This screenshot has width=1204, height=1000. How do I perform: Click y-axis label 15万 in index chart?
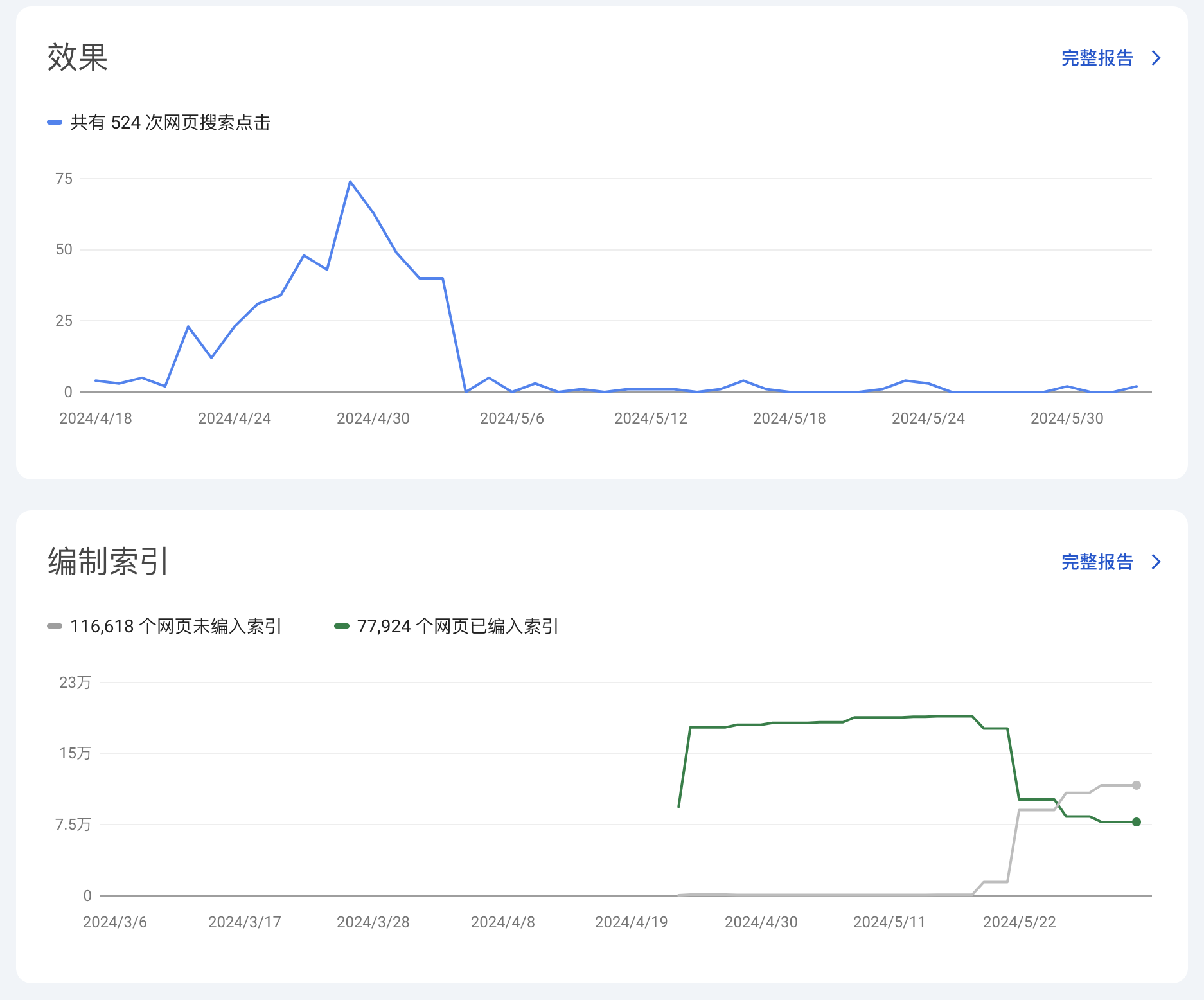[x=75, y=753]
